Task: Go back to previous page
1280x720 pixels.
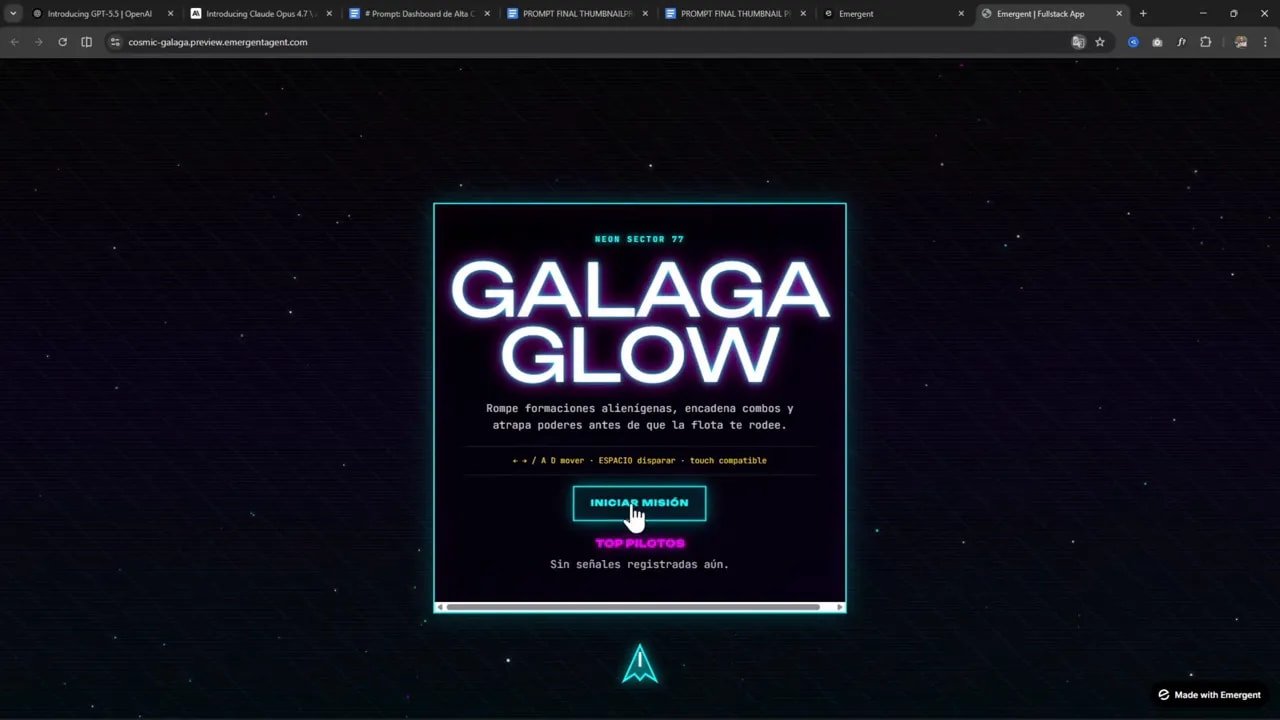Action: tap(14, 42)
